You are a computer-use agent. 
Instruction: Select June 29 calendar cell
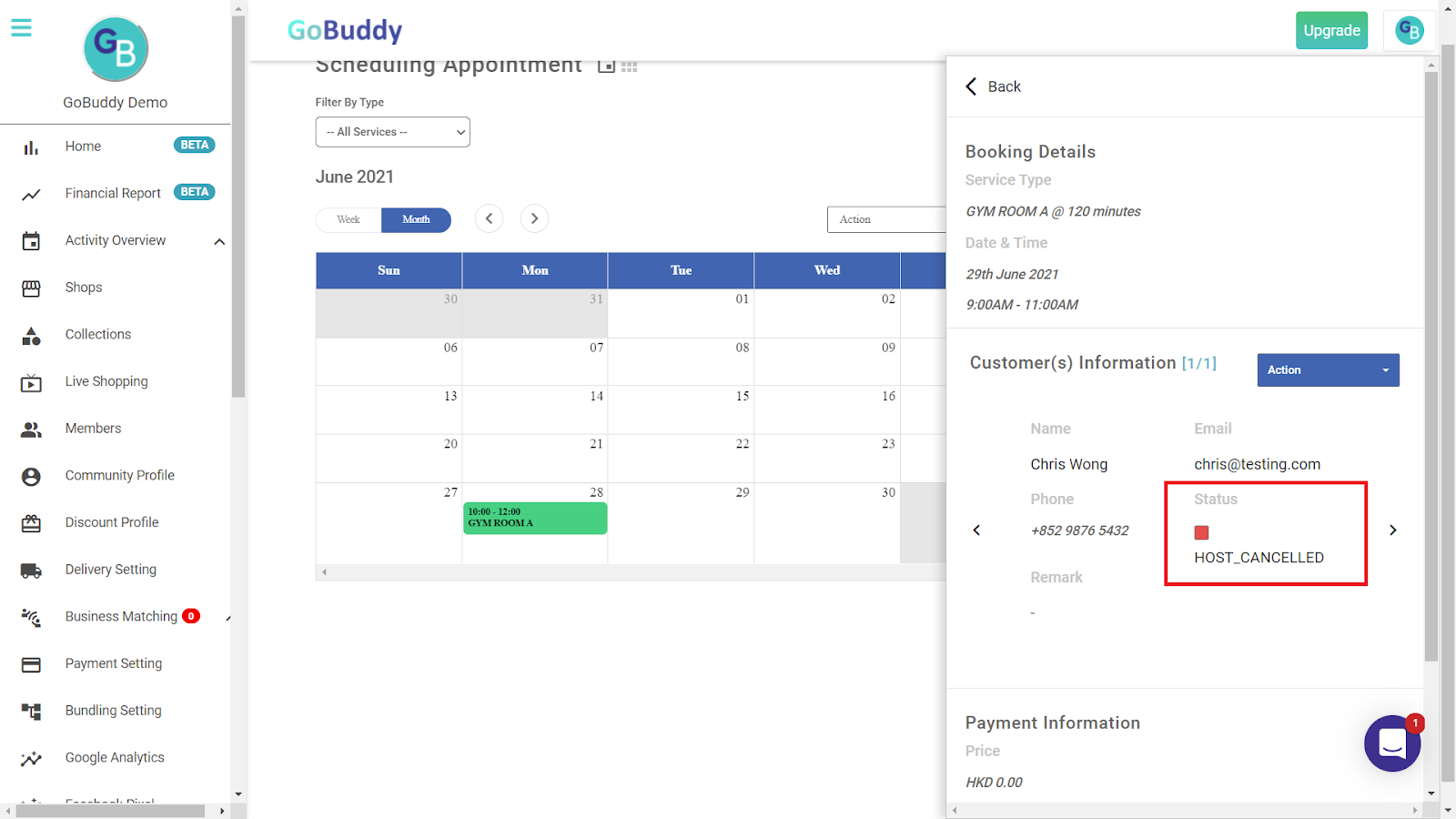[x=681, y=523]
